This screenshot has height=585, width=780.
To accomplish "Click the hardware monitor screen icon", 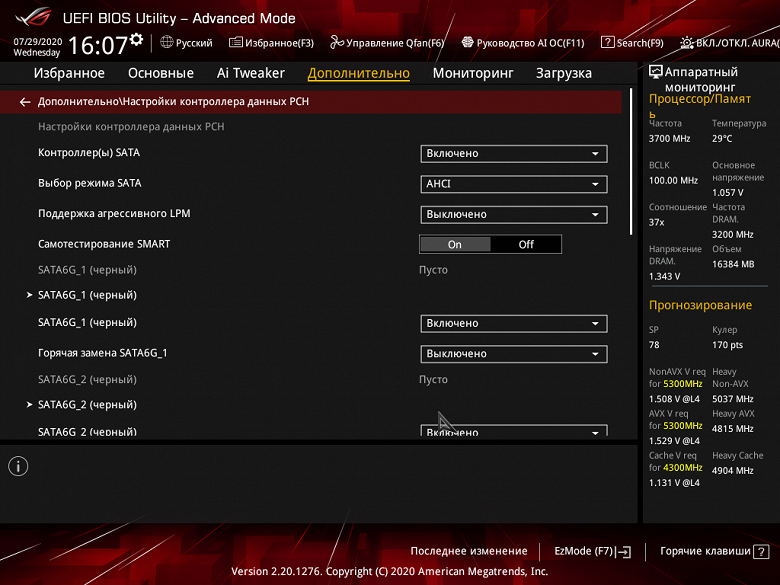I will [x=656, y=72].
